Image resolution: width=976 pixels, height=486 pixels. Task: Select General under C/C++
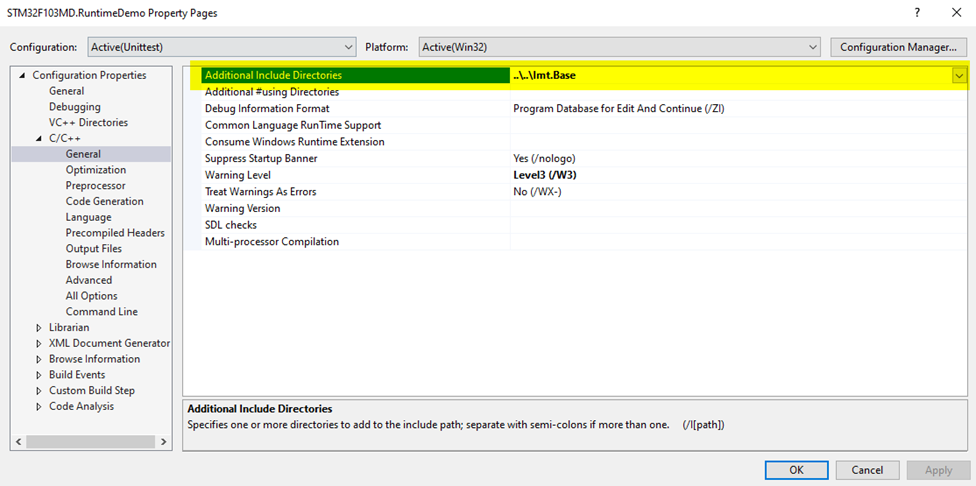[83, 154]
